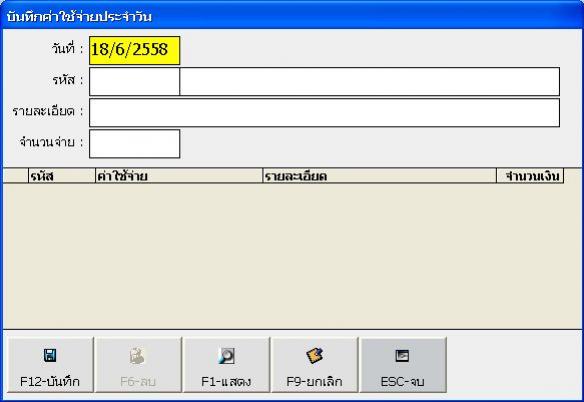Click inside the empty expense list area
584x402 pixels.
[x=292, y=256]
